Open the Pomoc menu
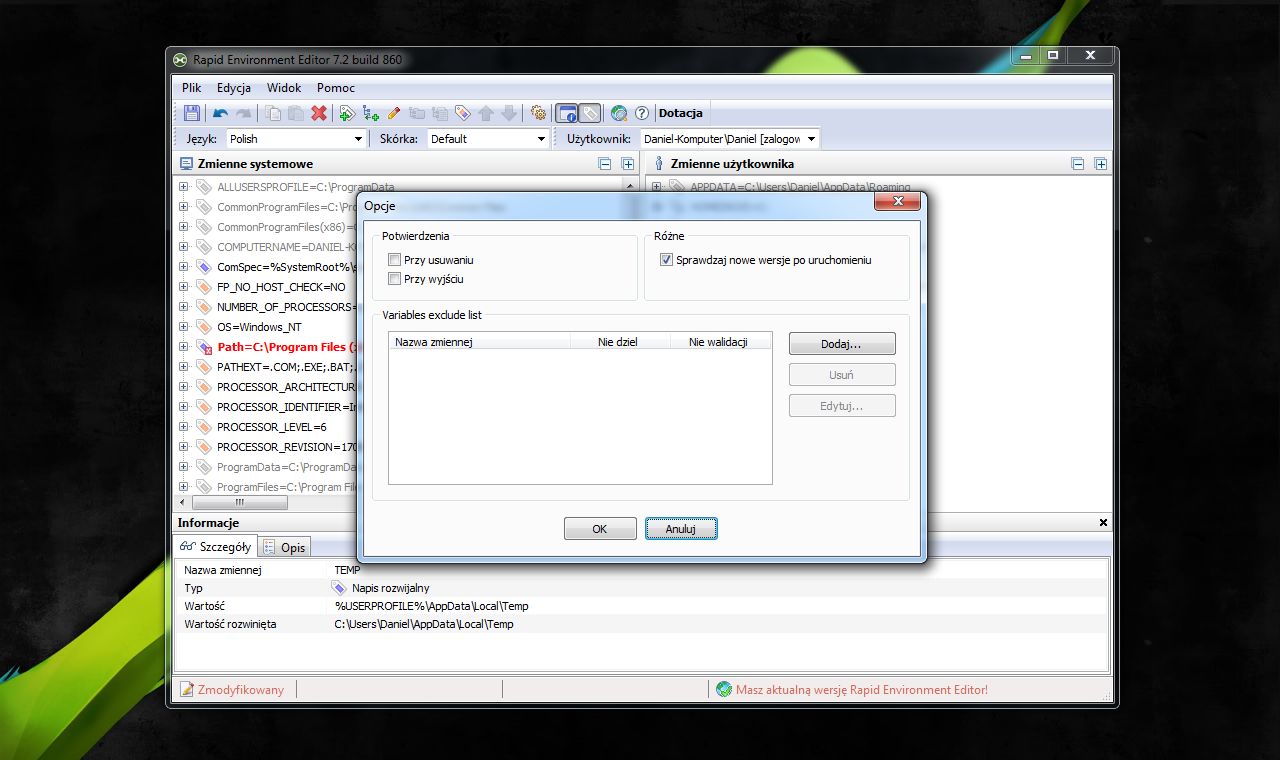The width and height of the screenshot is (1280, 760). (x=336, y=88)
